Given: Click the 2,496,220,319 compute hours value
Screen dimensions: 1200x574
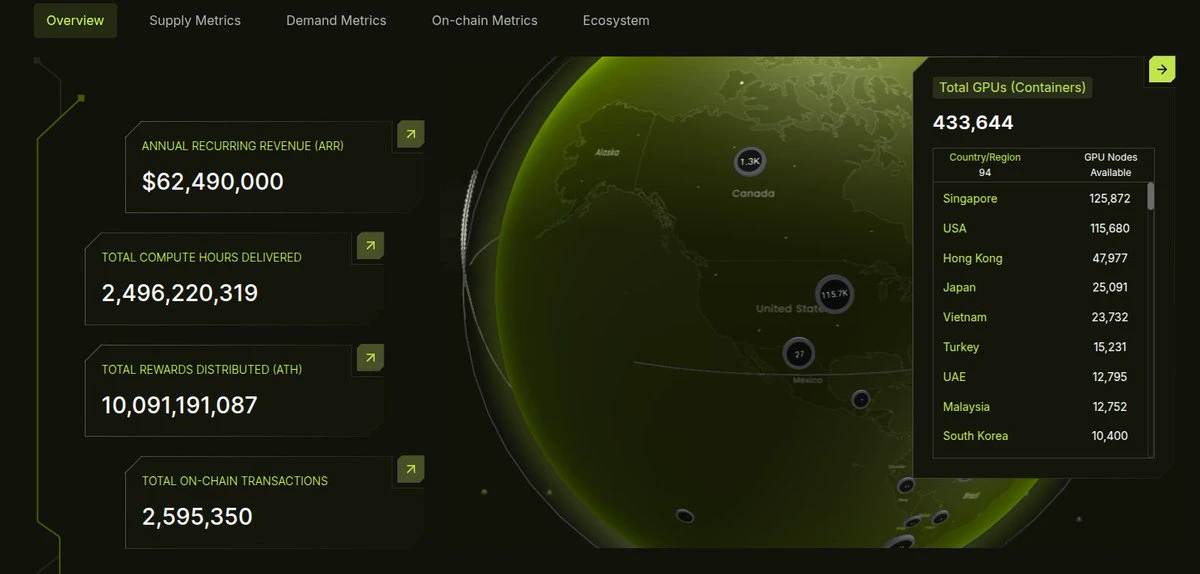Looking at the screenshot, I should coord(180,293).
